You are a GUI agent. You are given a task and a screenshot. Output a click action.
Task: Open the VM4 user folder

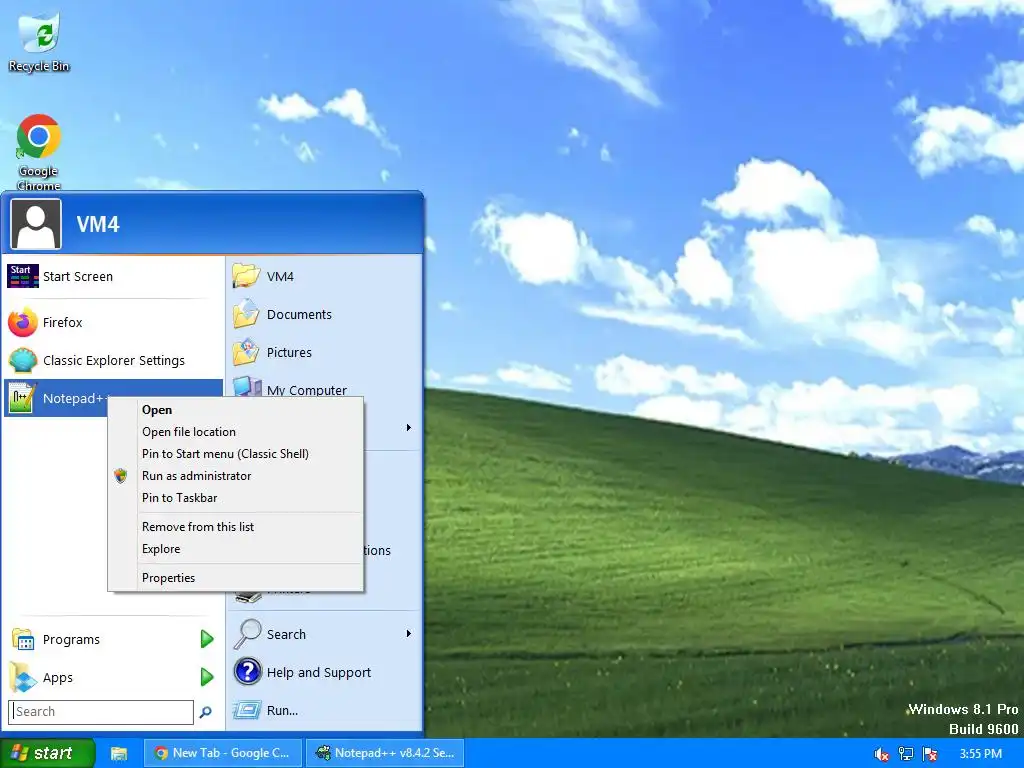[324, 276]
